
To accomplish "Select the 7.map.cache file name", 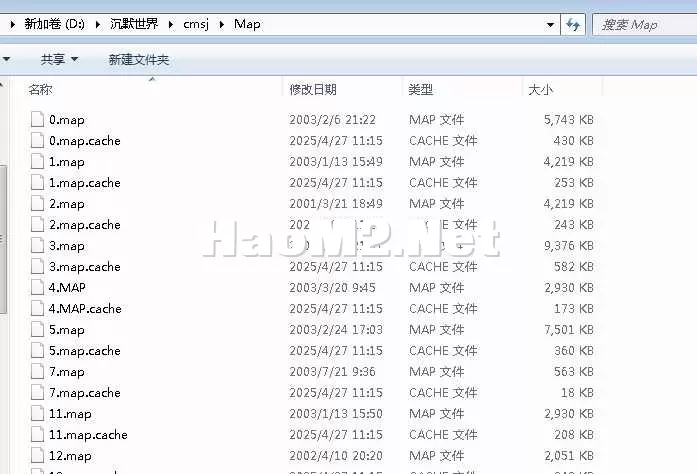I will pyautogui.click(x=84, y=393).
